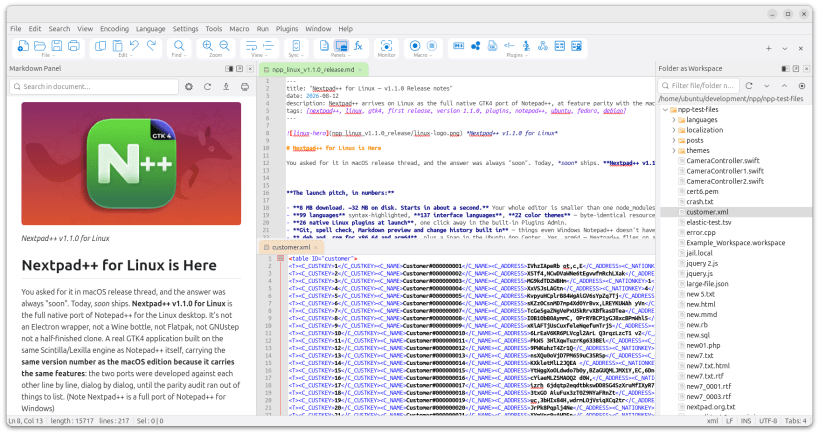This screenshot has width=819, height=434.
Task: Open the Encoding menu
Action: 114,29
